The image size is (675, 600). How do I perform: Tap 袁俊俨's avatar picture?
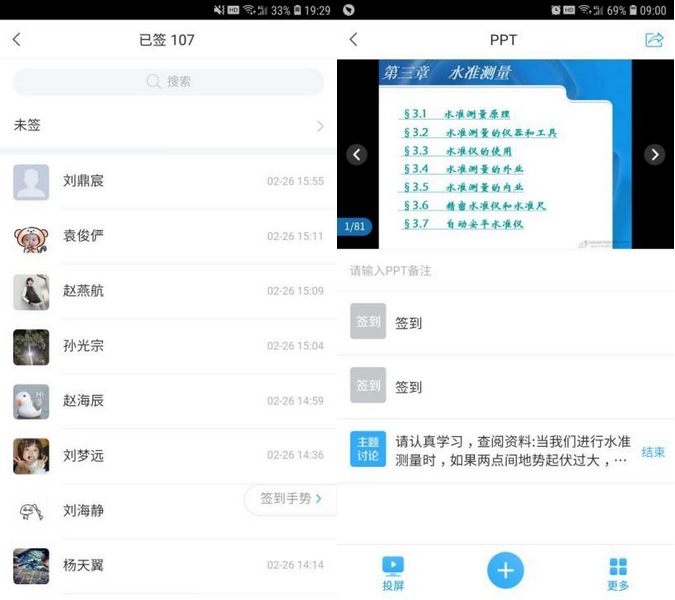point(31,237)
